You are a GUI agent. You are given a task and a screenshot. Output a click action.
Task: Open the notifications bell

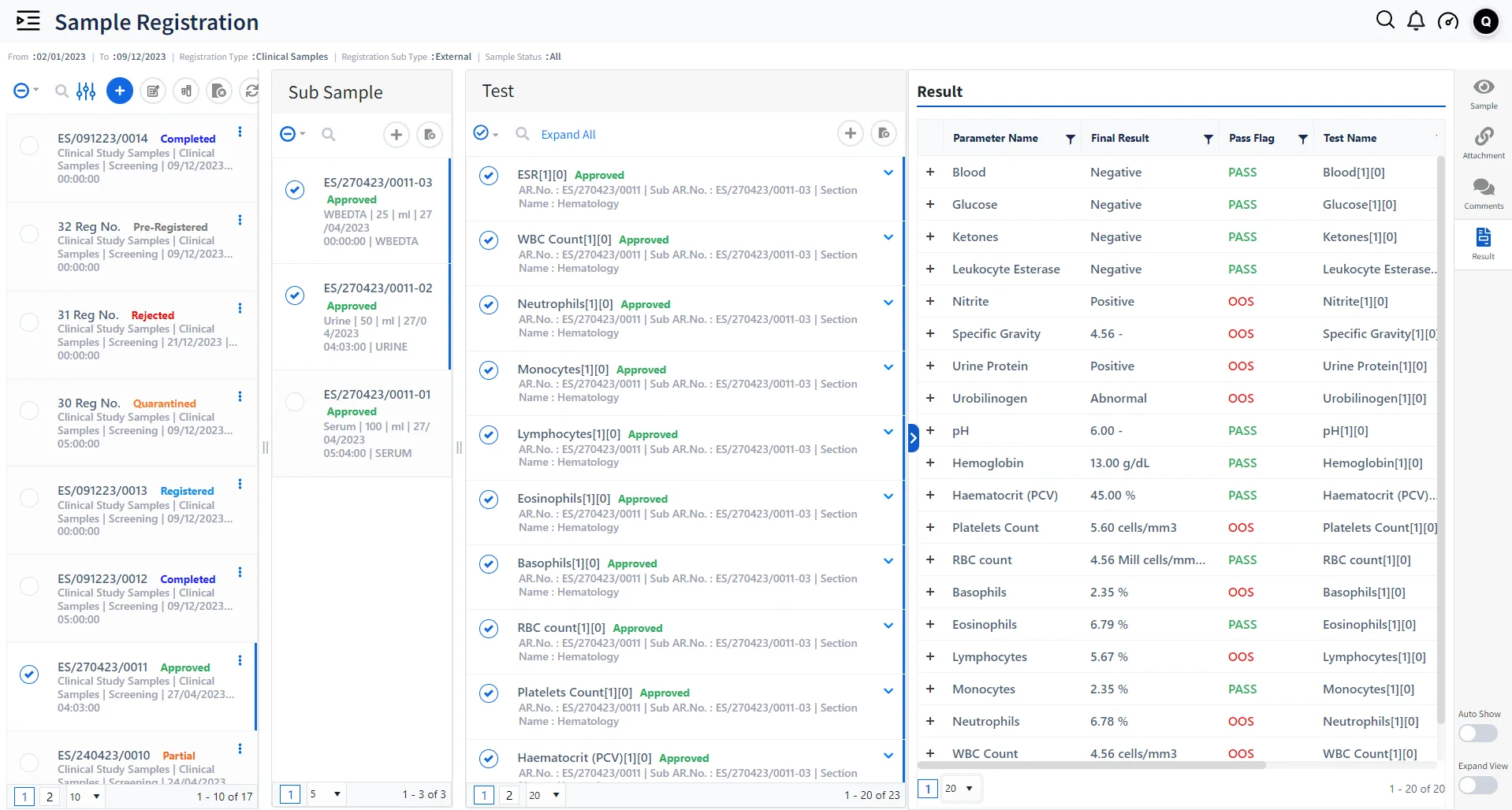(1416, 21)
